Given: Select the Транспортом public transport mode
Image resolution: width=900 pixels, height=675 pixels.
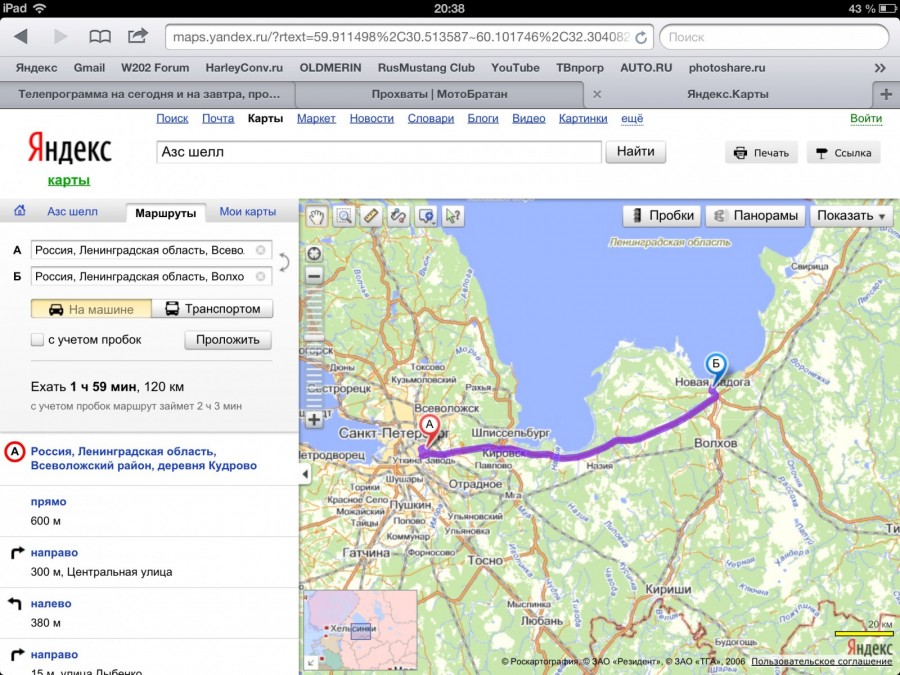Looking at the screenshot, I should coord(212,309).
